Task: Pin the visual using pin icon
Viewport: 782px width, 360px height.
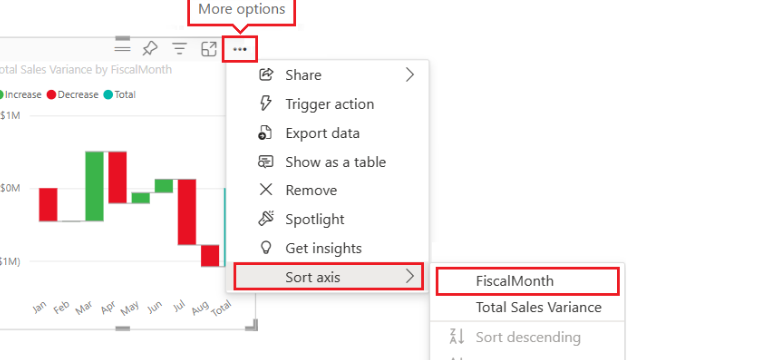Action: click(x=150, y=49)
